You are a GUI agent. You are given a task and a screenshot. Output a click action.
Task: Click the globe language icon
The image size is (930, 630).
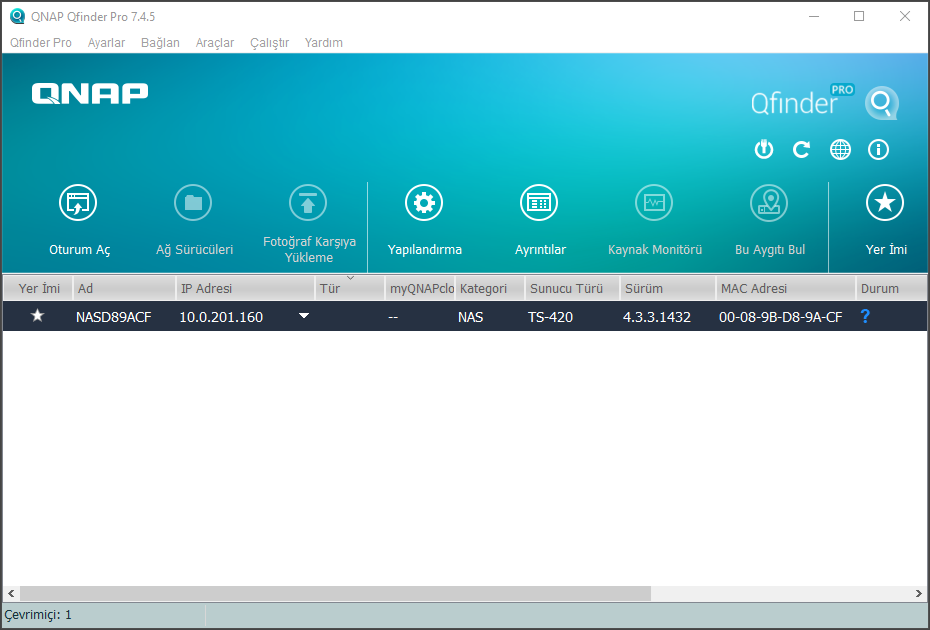point(840,150)
